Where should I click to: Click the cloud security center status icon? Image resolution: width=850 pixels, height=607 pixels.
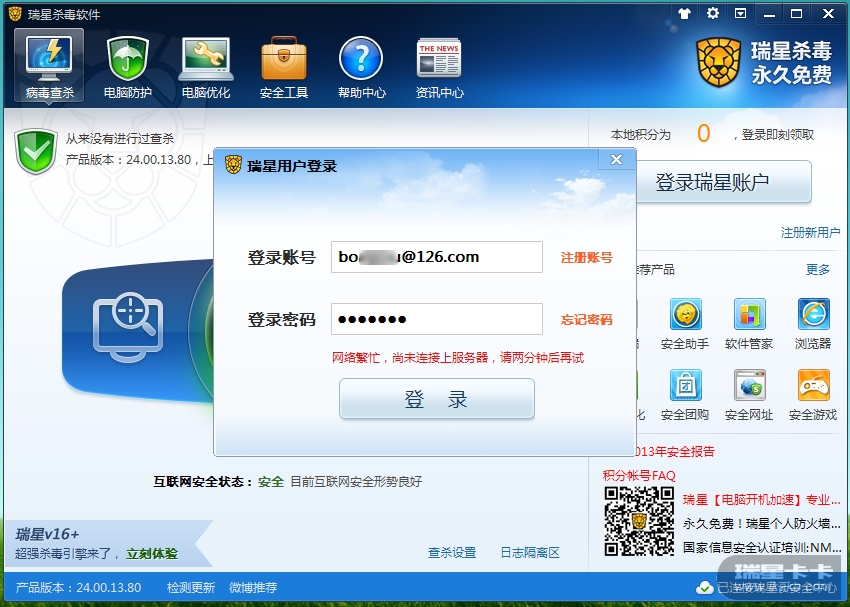click(704, 587)
